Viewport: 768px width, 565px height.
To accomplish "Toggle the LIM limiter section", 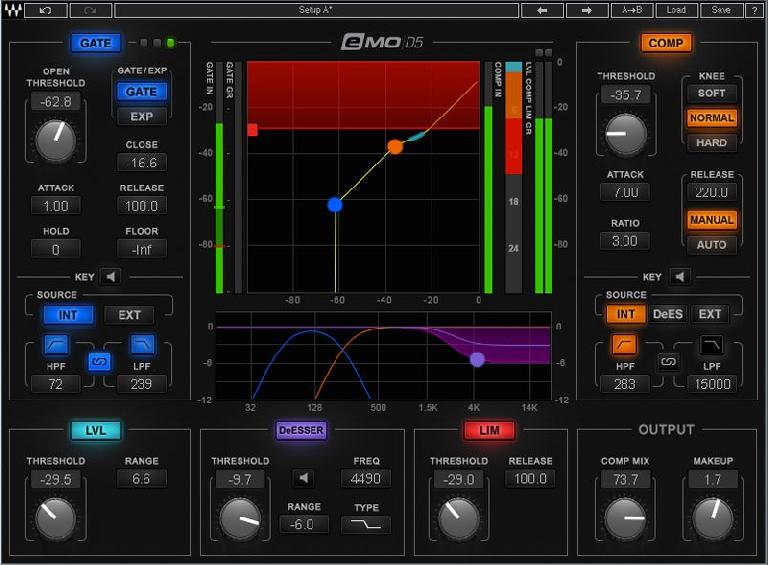I will (x=489, y=430).
